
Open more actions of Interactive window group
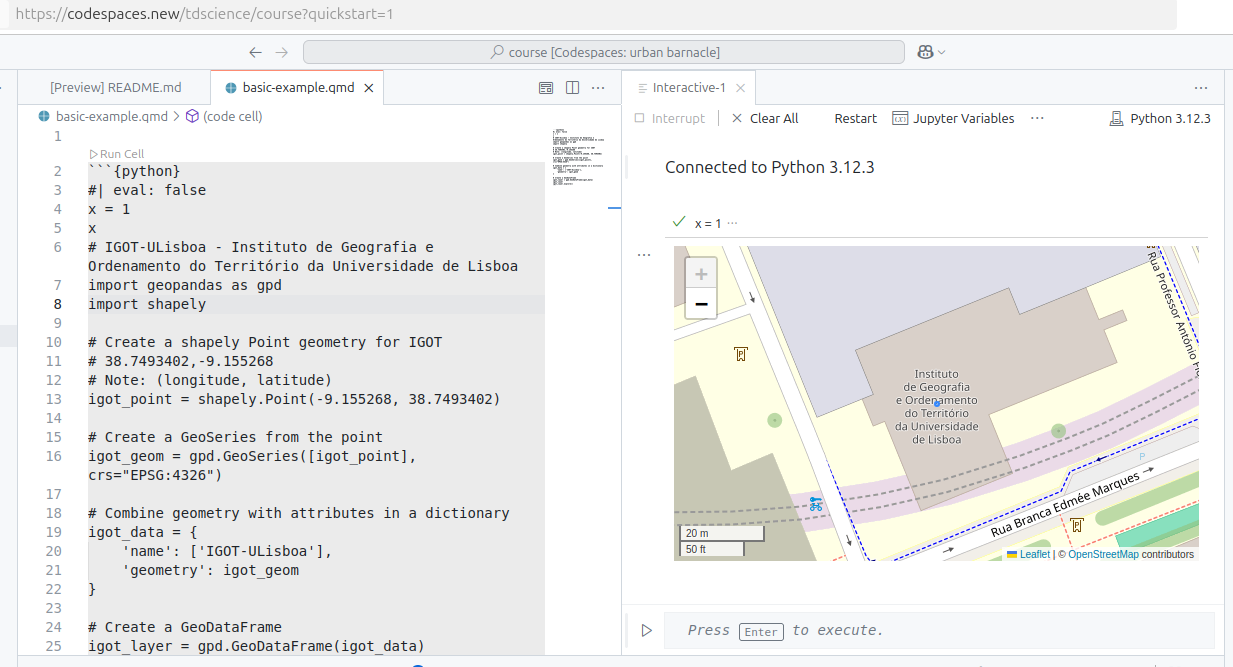[x=1201, y=88]
